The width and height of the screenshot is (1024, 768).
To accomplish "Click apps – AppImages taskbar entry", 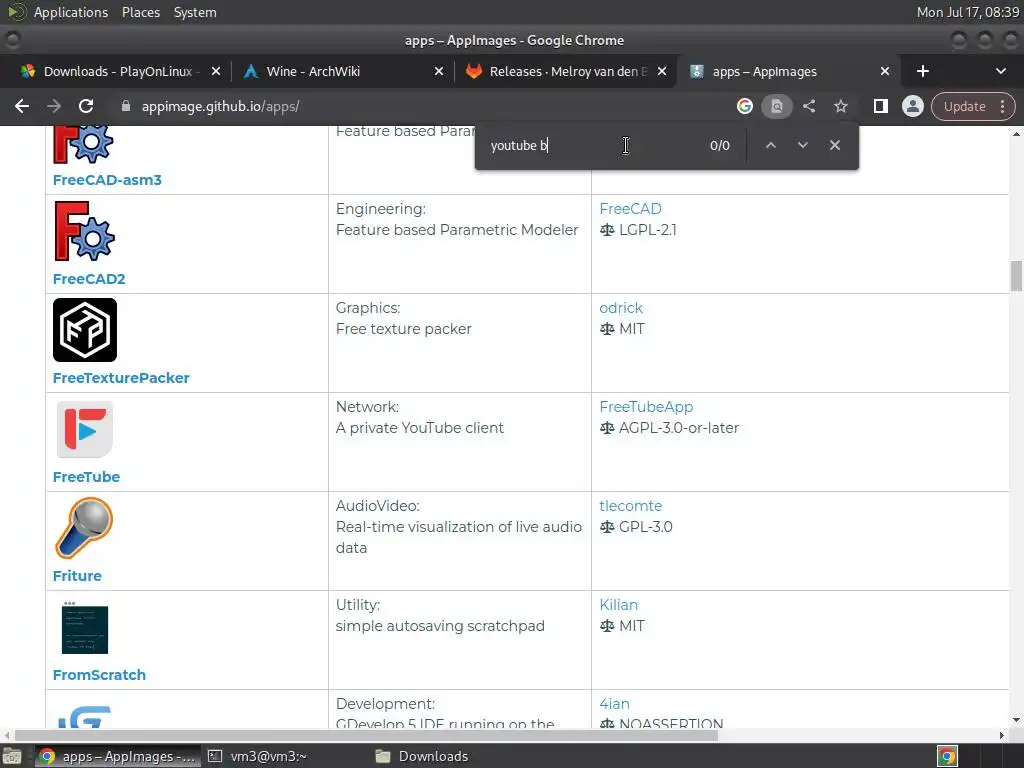I will click(118, 756).
